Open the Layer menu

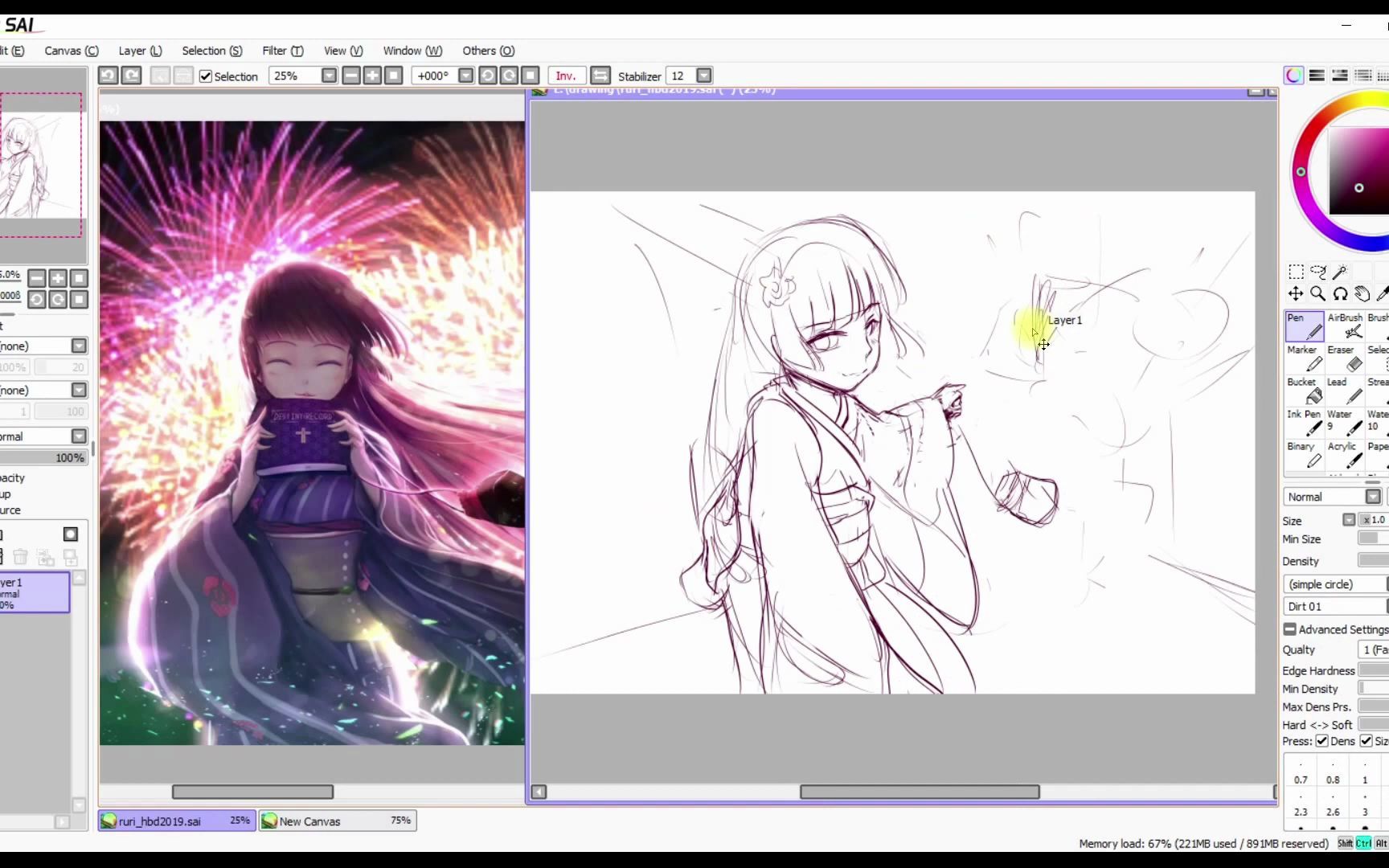(x=141, y=51)
